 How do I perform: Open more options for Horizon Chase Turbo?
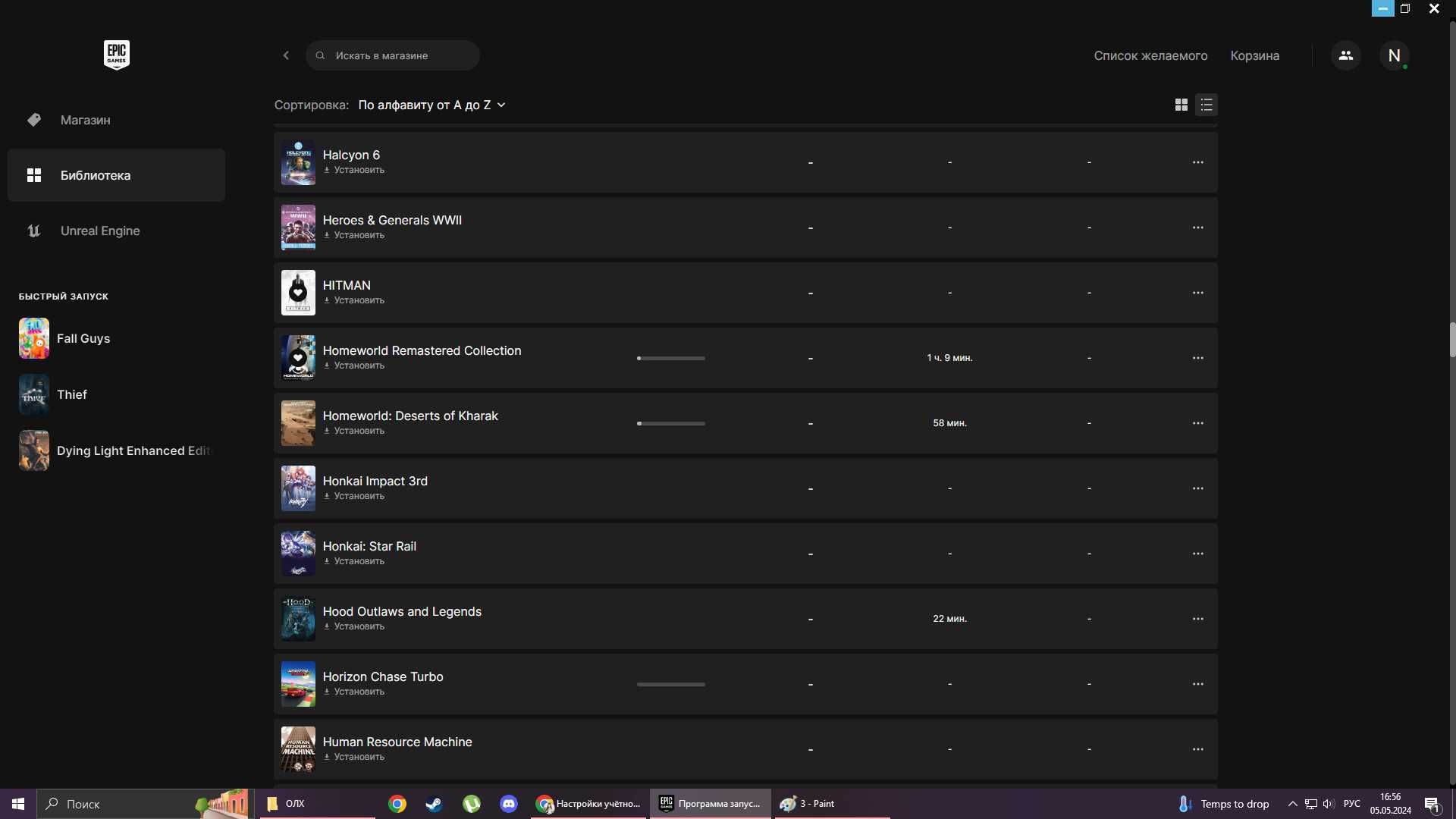click(x=1197, y=684)
